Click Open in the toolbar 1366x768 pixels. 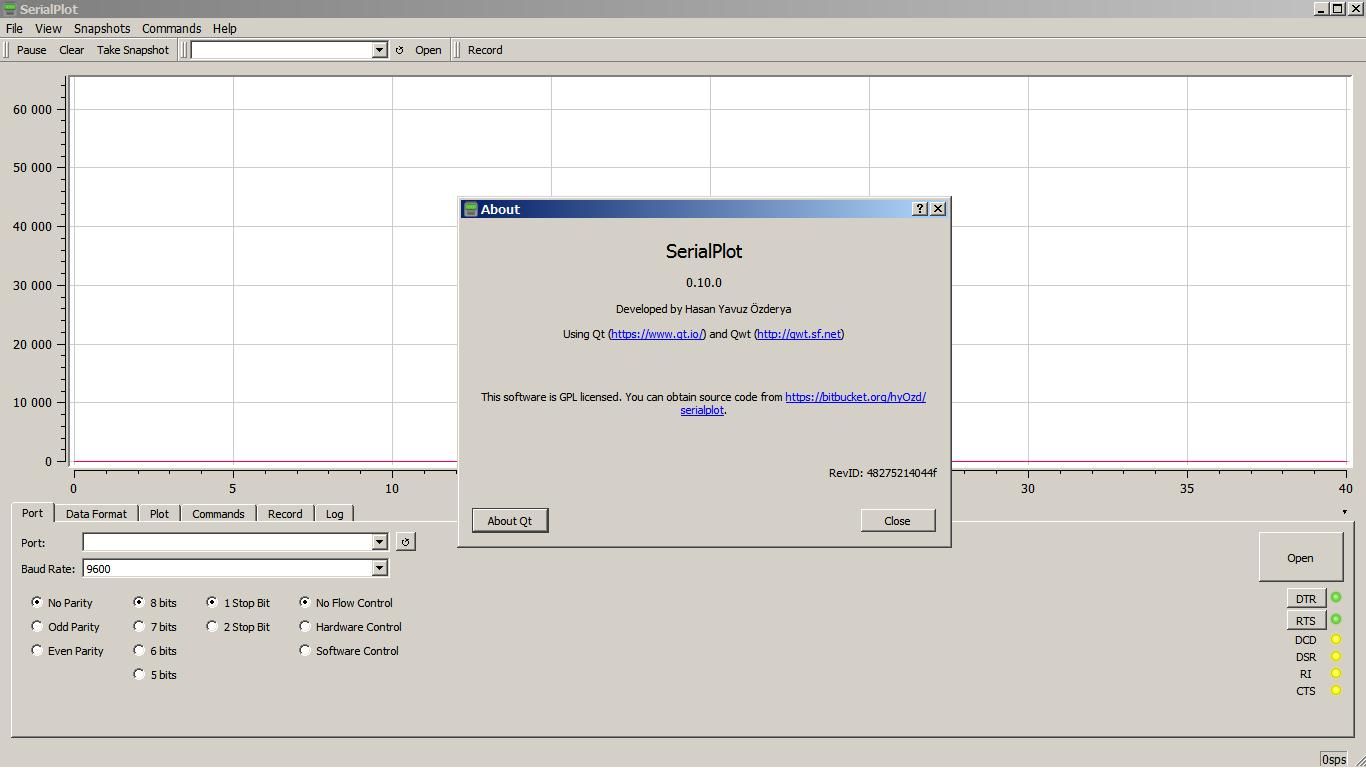[x=428, y=50]
